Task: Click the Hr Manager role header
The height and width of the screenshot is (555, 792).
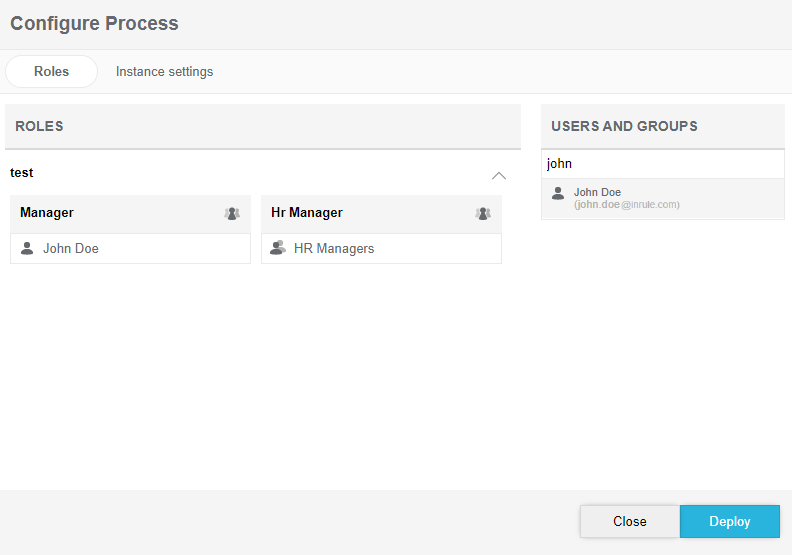Action: tap(307, 213)
